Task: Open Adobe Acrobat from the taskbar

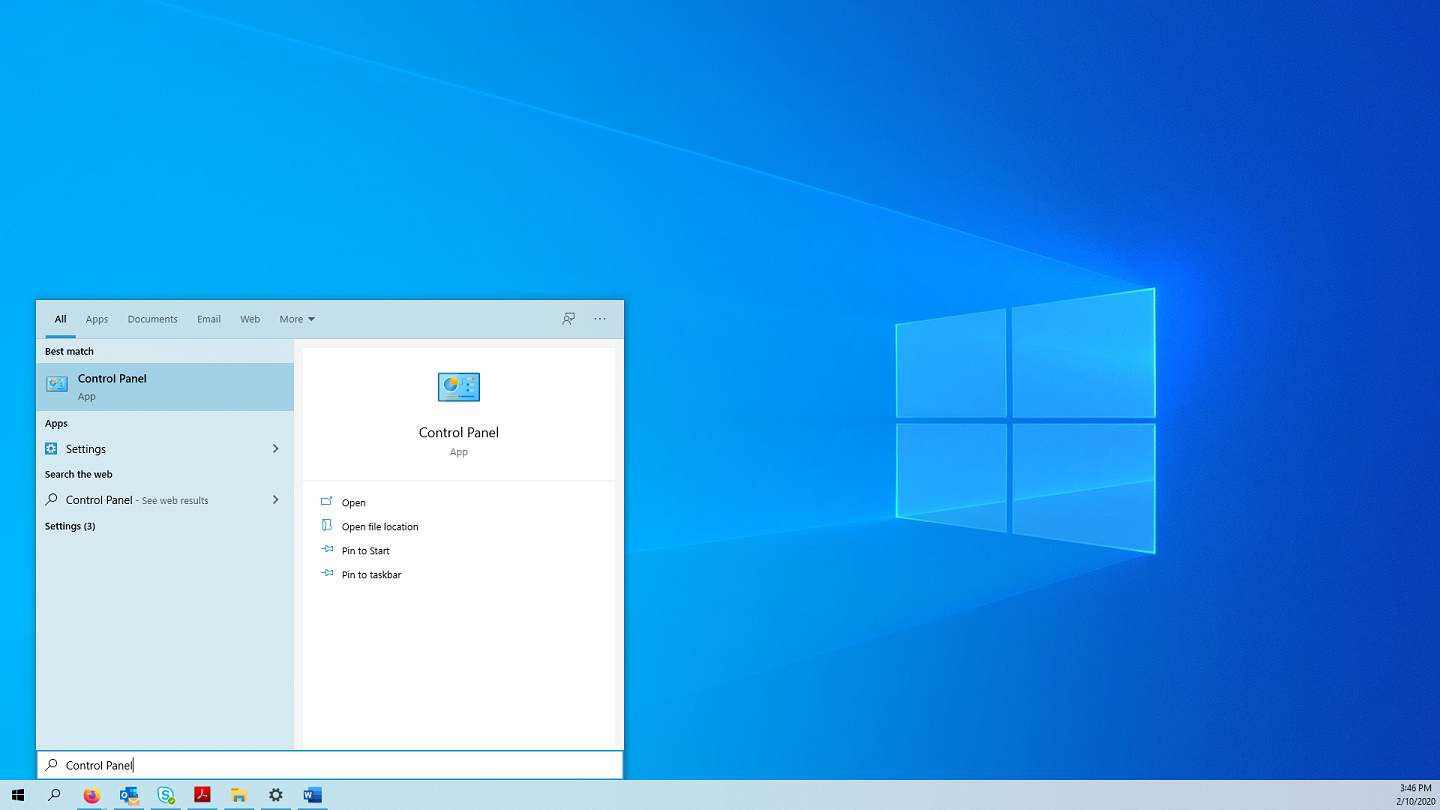Action: 202,795
